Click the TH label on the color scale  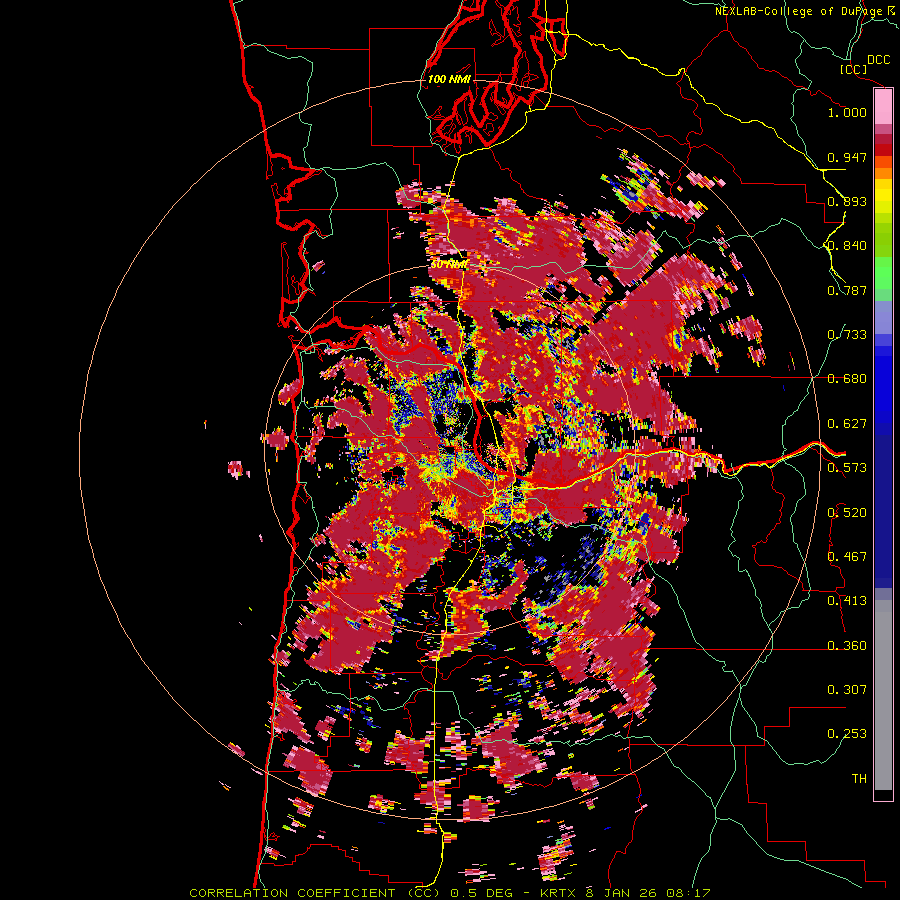pos(859,779)
